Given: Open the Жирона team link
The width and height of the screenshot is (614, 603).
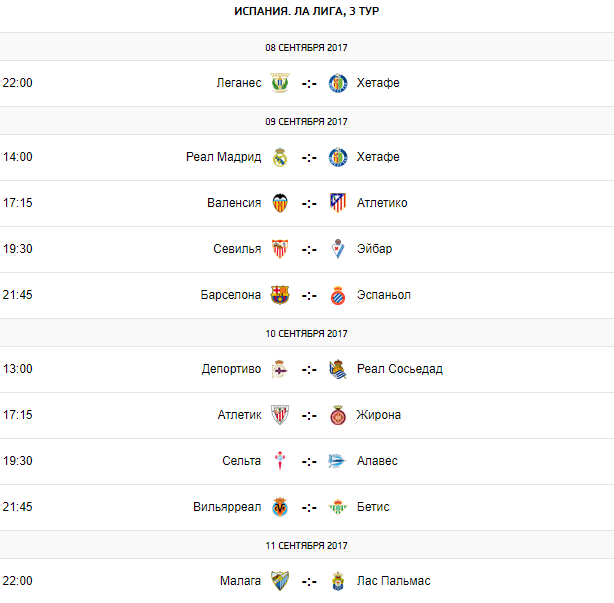Looking at the screenshot, I should [379, 415].
